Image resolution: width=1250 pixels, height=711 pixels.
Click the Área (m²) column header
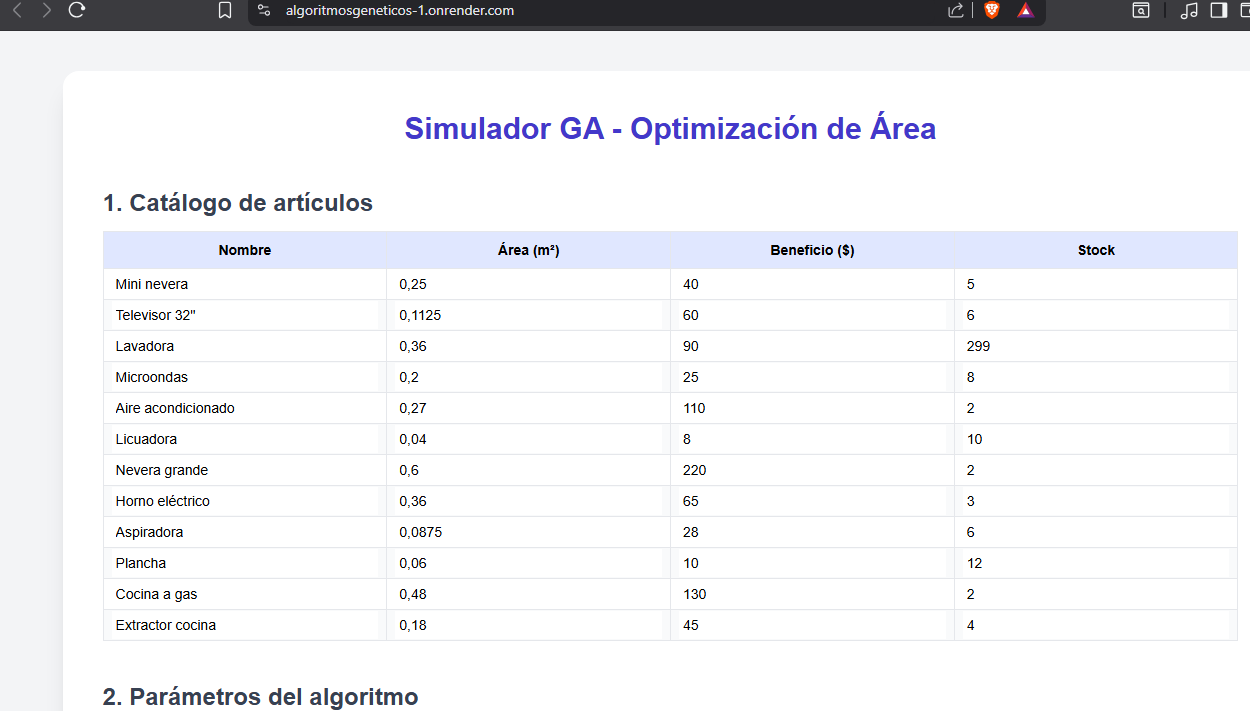tap(528, 250)
